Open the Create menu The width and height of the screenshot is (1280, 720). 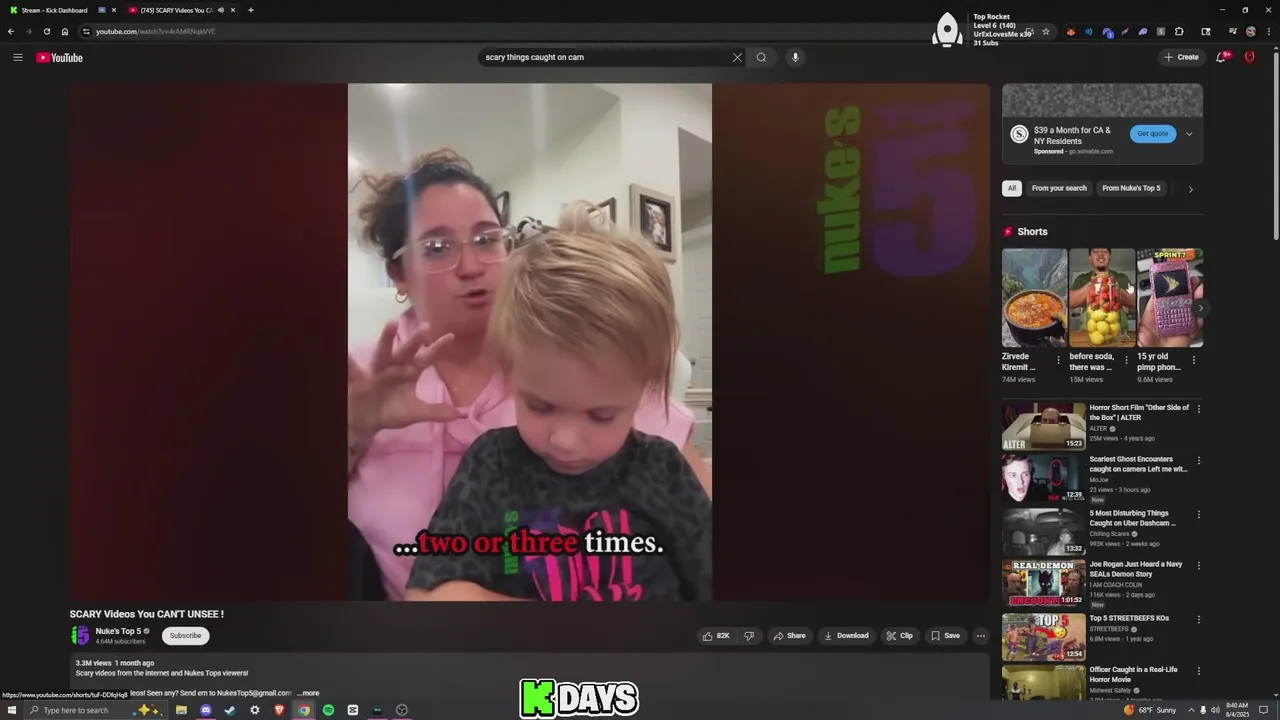click(1181, 57)
